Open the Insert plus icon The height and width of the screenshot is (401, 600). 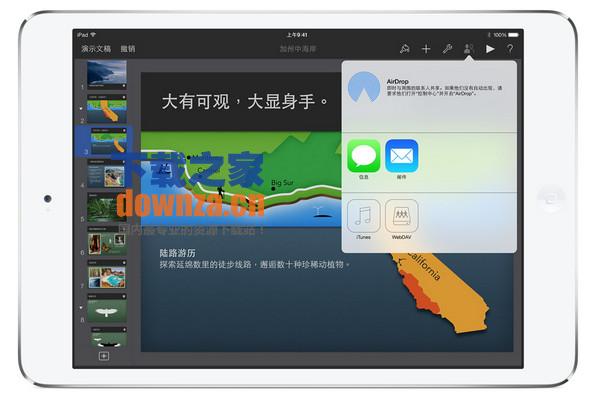[426, 49]
